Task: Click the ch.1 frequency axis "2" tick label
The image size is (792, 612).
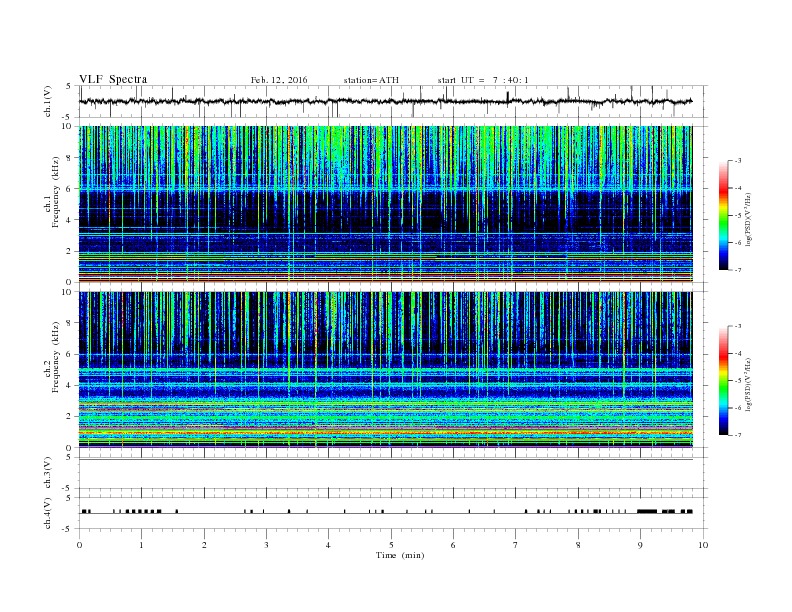Action: click(x=69, y=251)
